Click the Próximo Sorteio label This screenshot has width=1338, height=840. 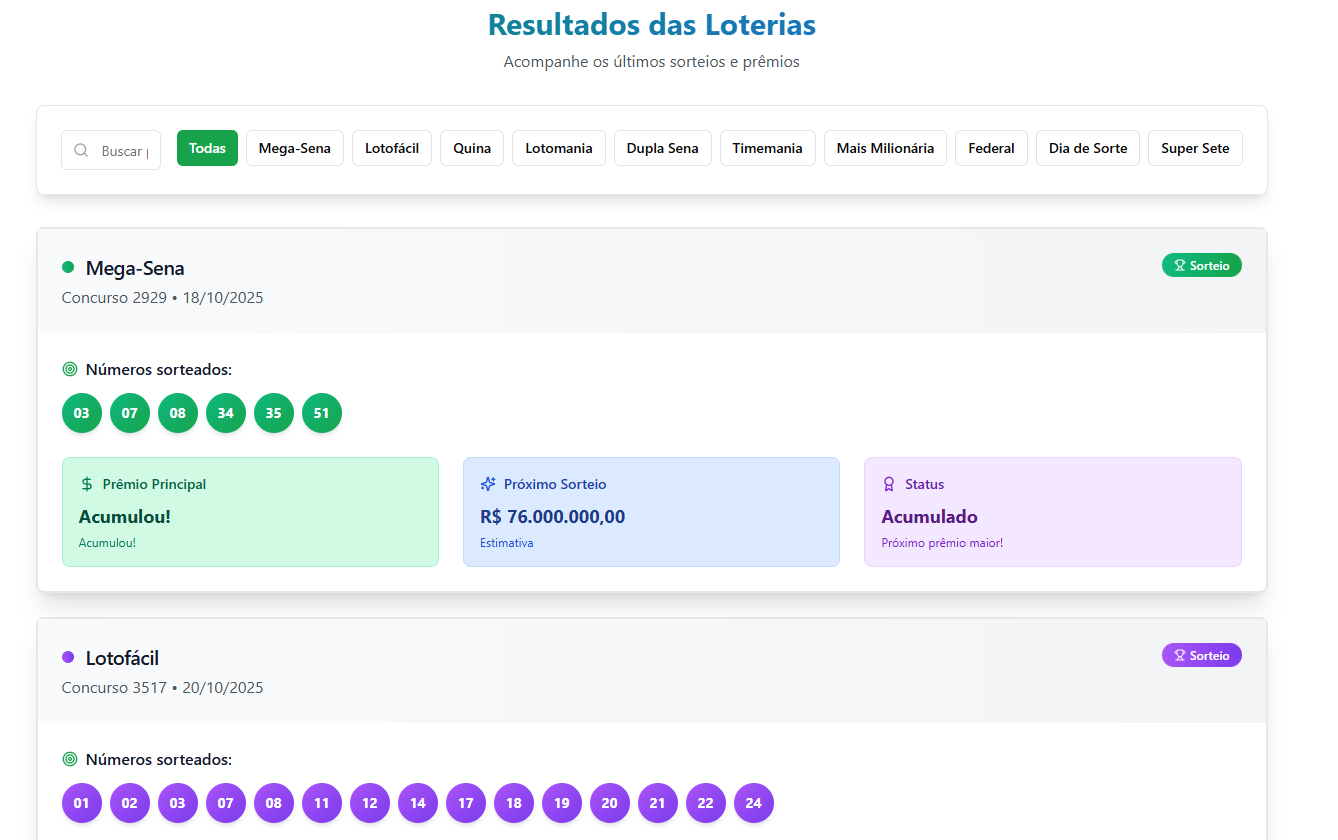pyautogui.click(x=555, y=484)
